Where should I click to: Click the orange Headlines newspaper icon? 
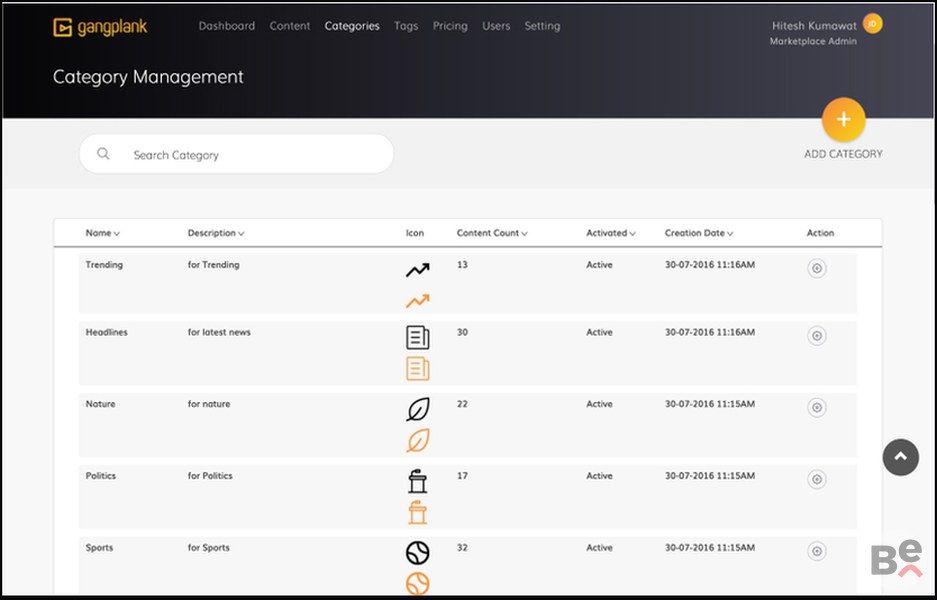[x=417, y=369]
